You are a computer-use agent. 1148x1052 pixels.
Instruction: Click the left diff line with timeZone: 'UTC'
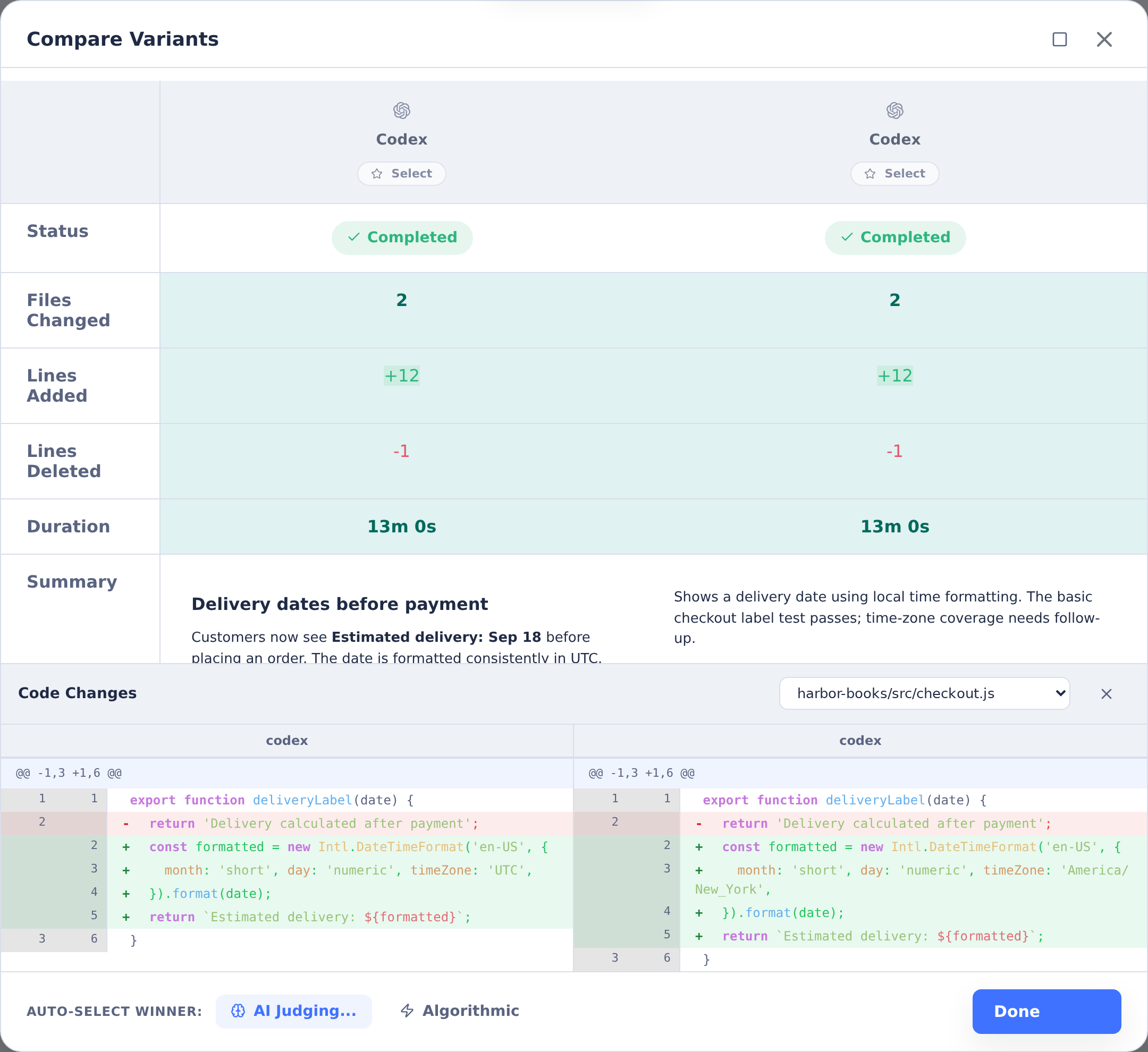point(286,870)
